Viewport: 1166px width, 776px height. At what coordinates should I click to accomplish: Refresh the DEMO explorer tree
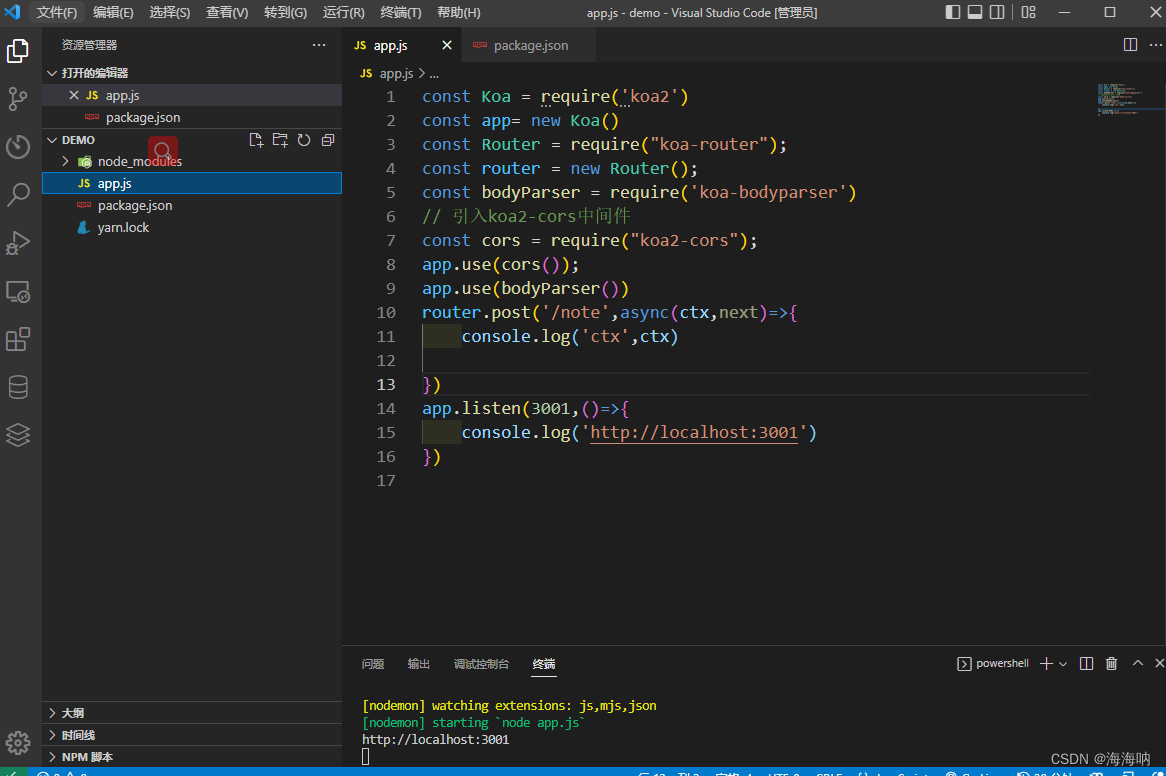[x=304, y=140]
